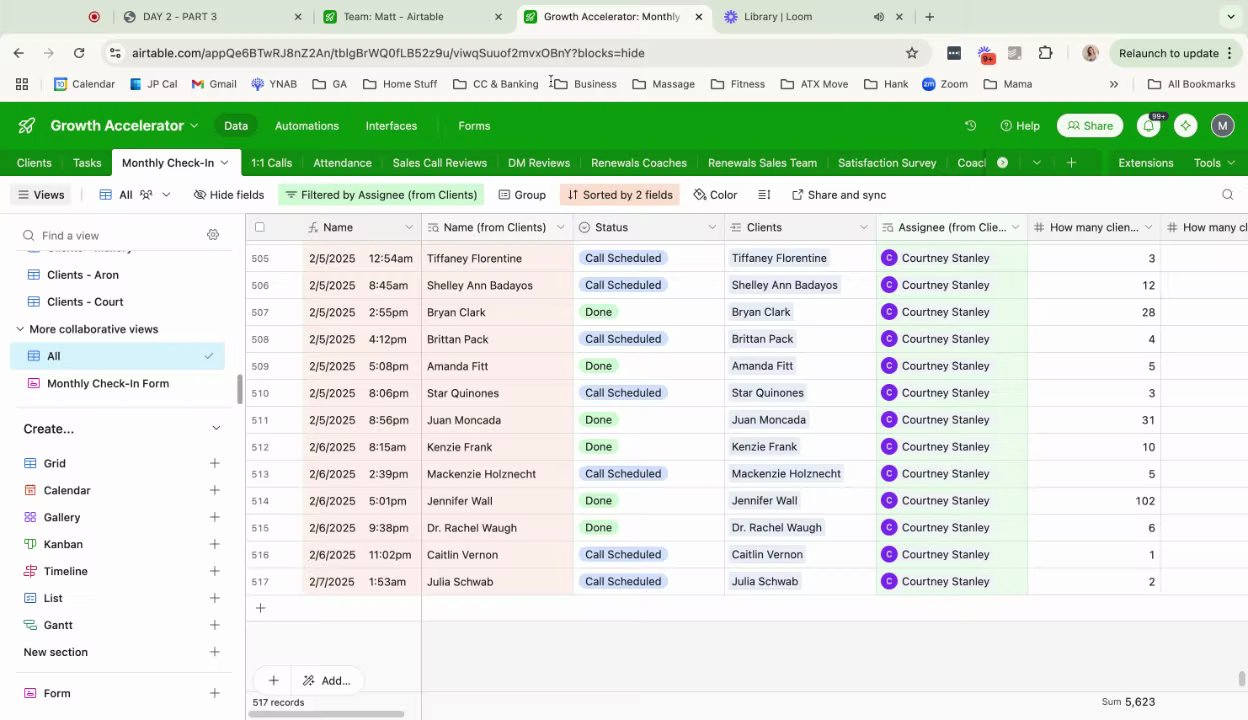
Task: Open the notifications bell icon
Action: click(x=1149, y=126)
